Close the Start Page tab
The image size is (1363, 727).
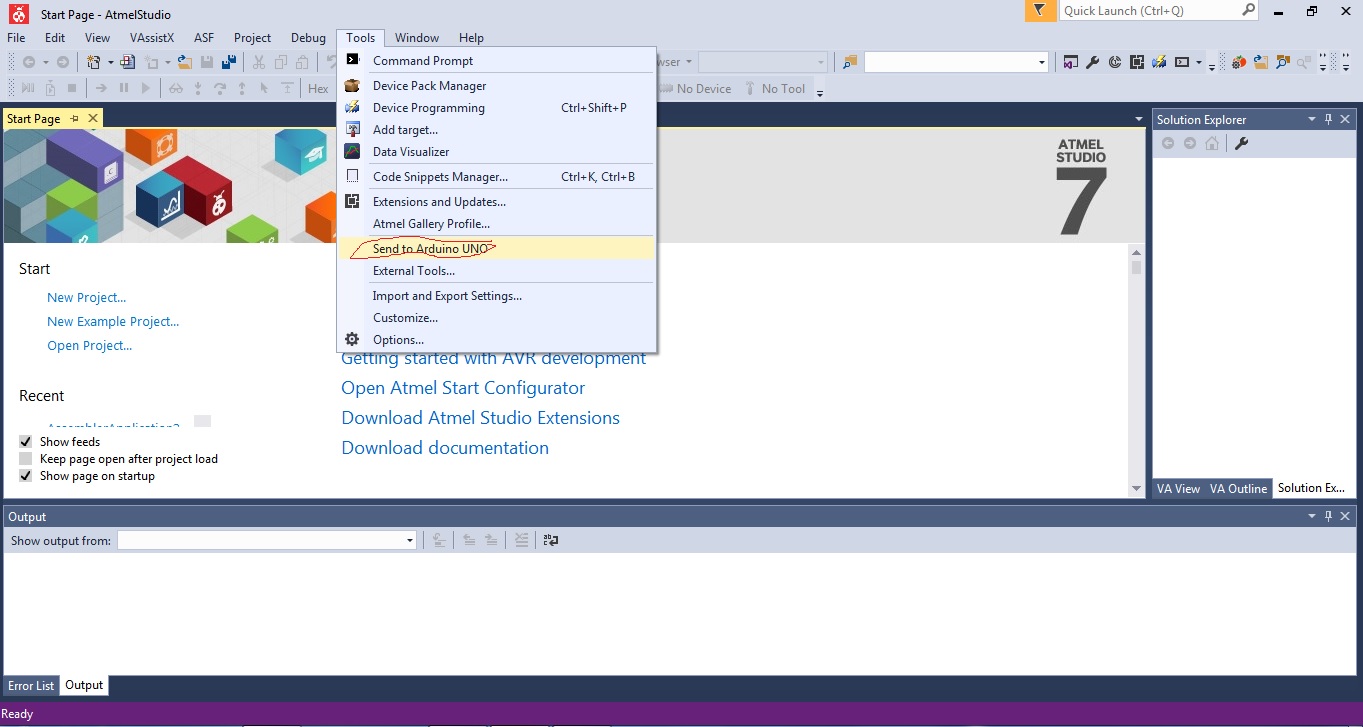93,118
